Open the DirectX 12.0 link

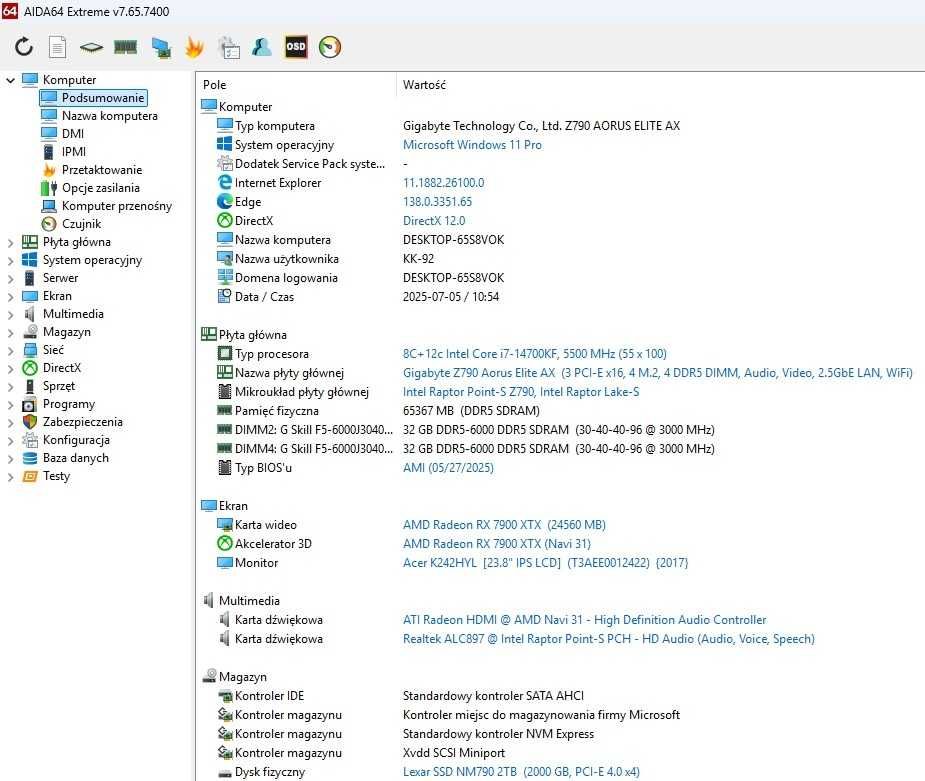[434, 221]
